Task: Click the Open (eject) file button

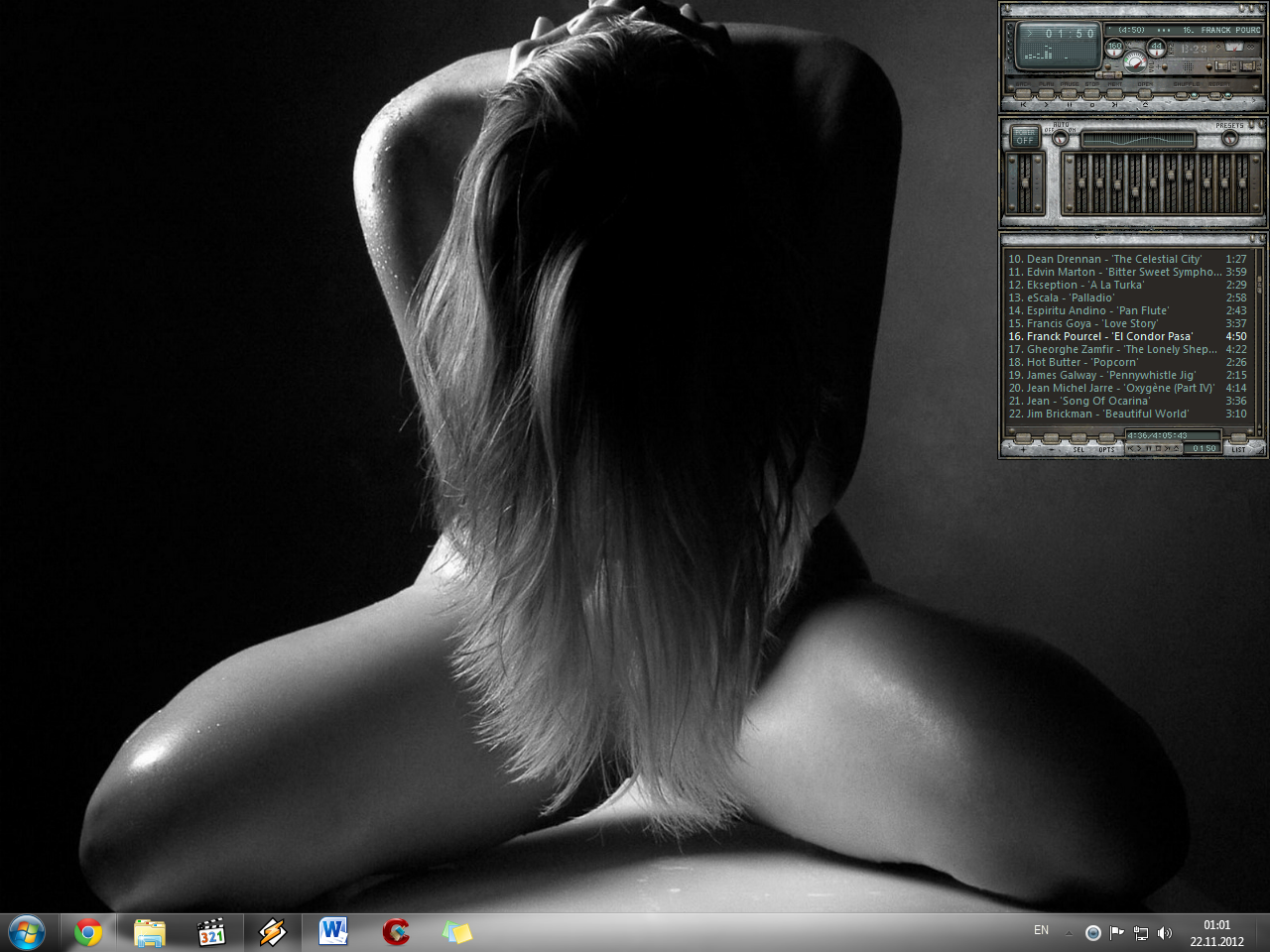Action: tap(1145, 94)
